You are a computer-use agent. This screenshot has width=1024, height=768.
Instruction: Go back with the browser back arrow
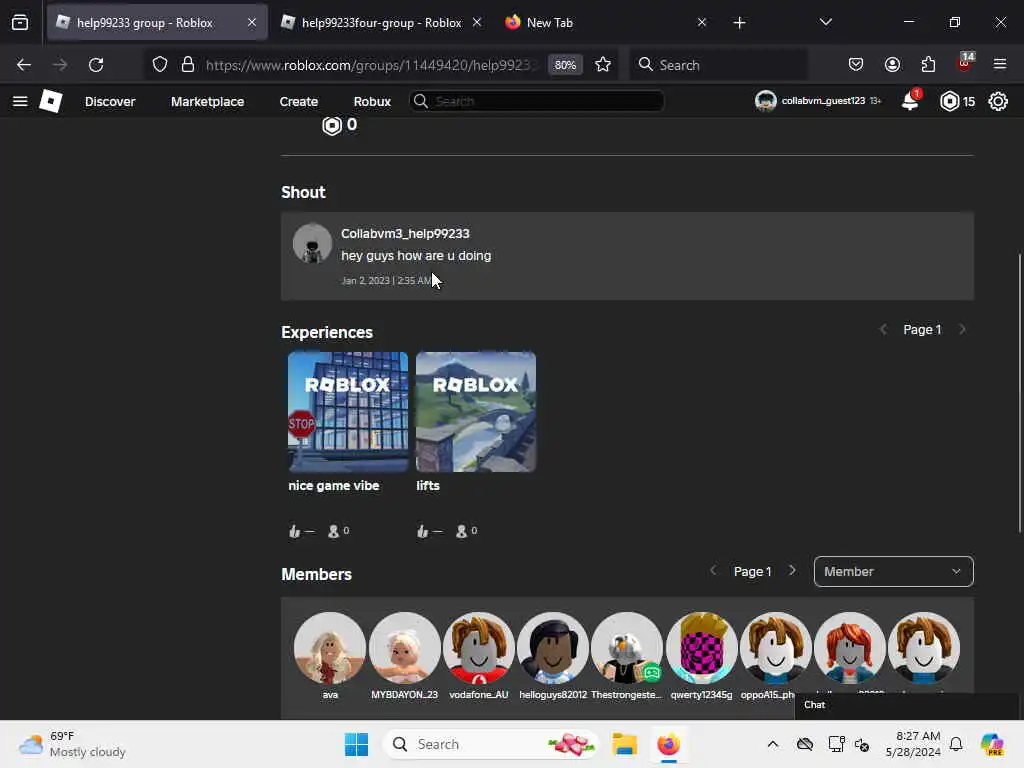(24, 65)
